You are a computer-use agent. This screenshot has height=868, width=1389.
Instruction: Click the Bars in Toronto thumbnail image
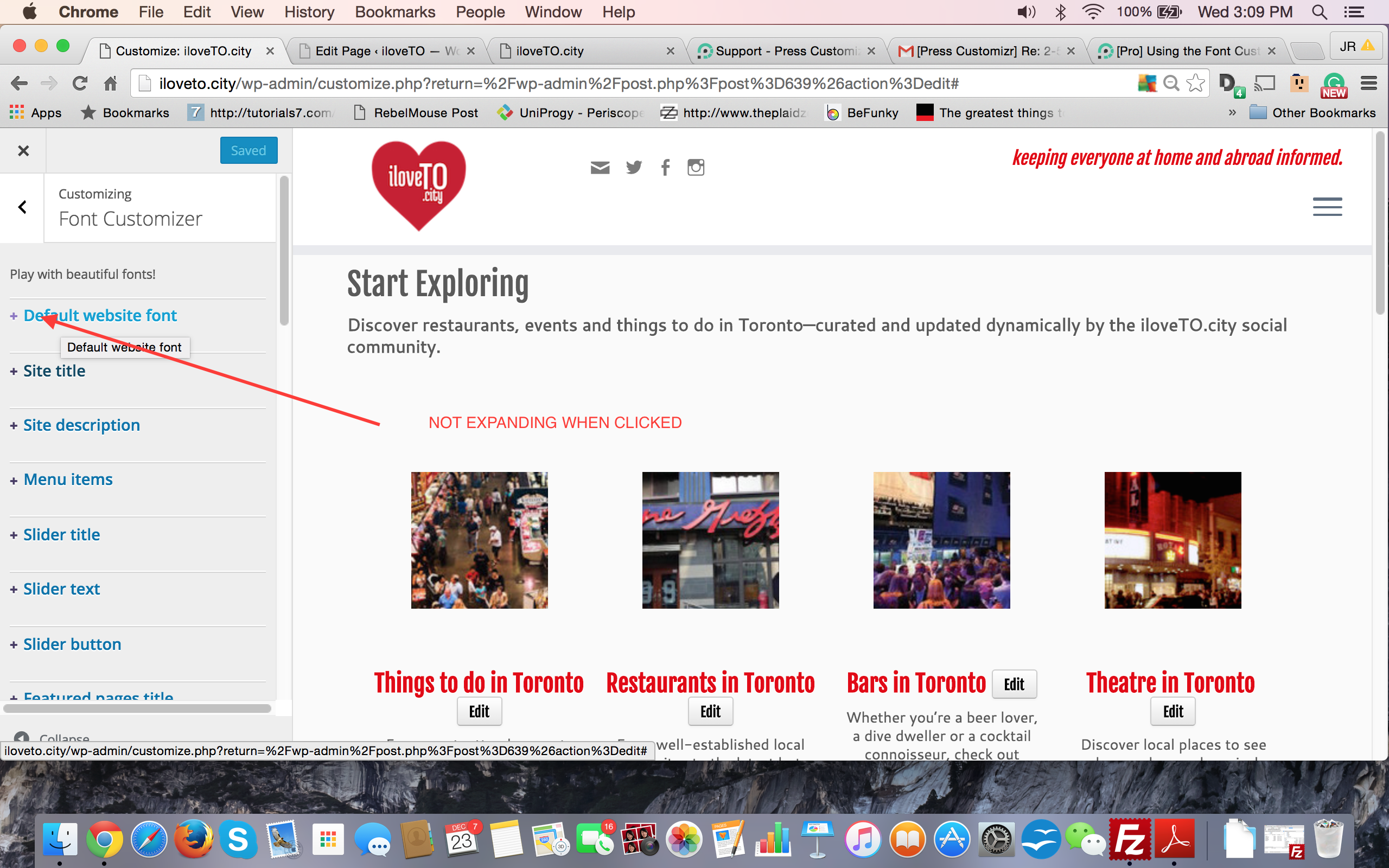[x=941, y=540]
